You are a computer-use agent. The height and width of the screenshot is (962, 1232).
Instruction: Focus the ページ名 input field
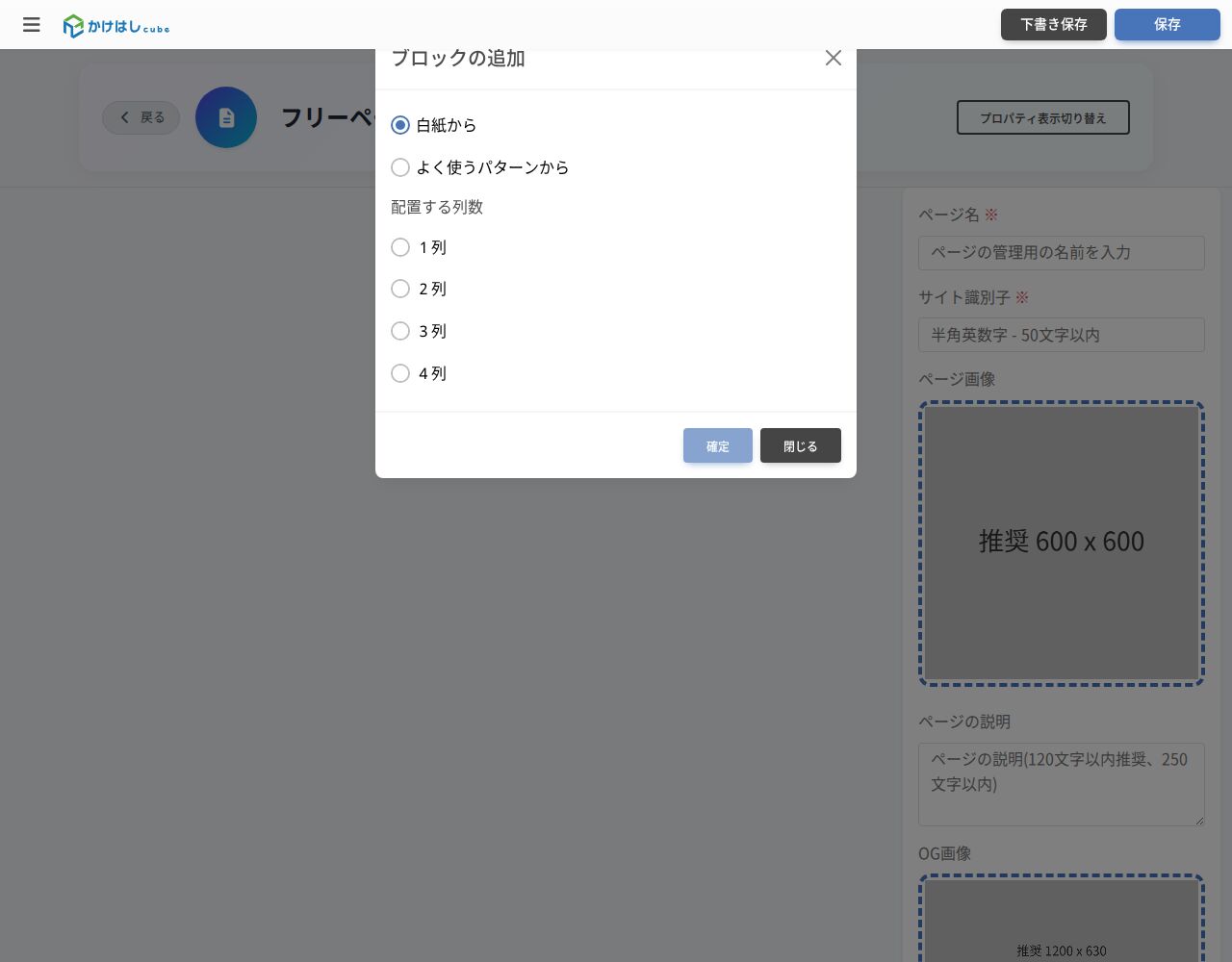[x=1062, y=253]
